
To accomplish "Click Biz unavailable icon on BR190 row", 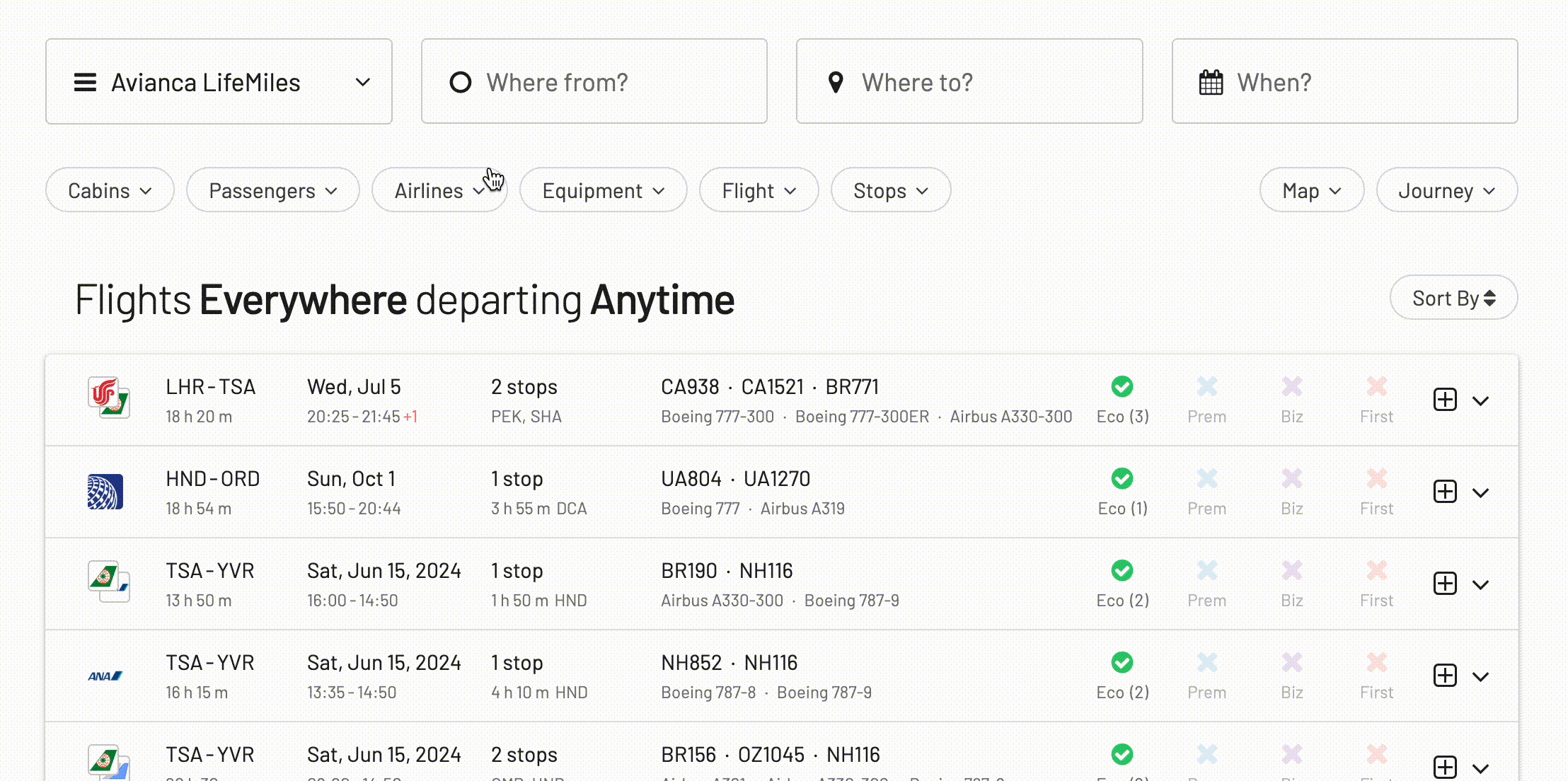I will pyautogui.click(x=1292, y=570).
